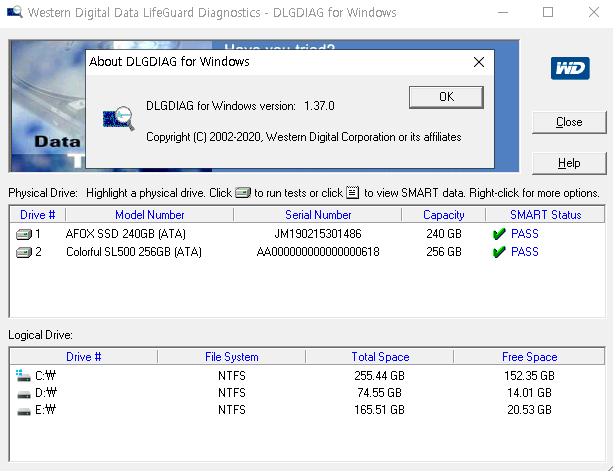Image resolution: width=613 pixels, height=471 pixels.
Task: Click the Close button in main window
Action: click(x=569, y=122)
